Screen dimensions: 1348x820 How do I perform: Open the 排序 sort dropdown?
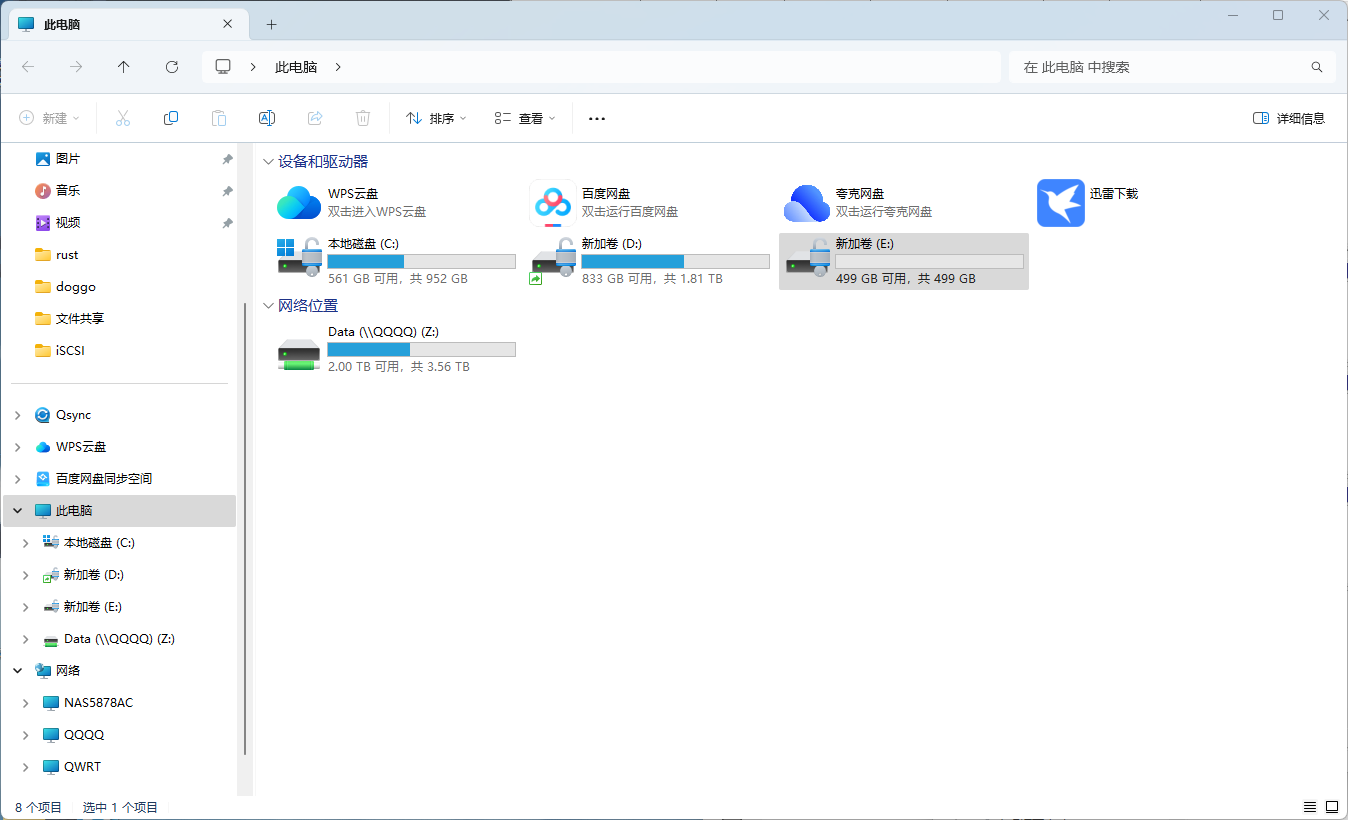(436, 118)
